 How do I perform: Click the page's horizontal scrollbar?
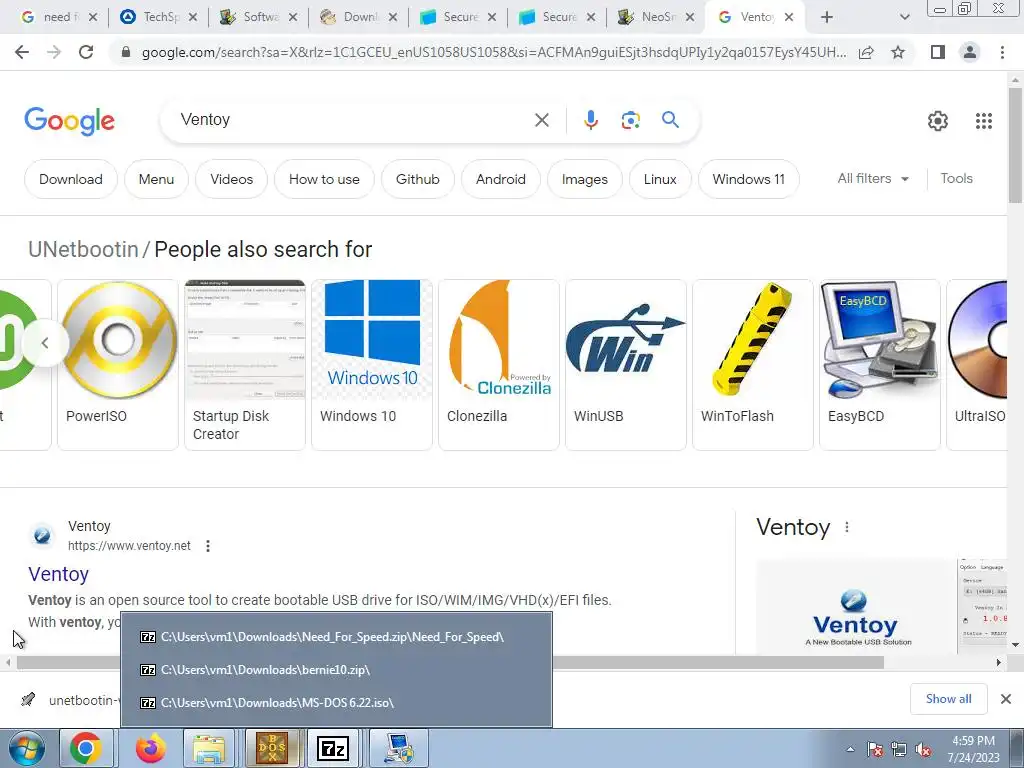click(x=450, y=662)
